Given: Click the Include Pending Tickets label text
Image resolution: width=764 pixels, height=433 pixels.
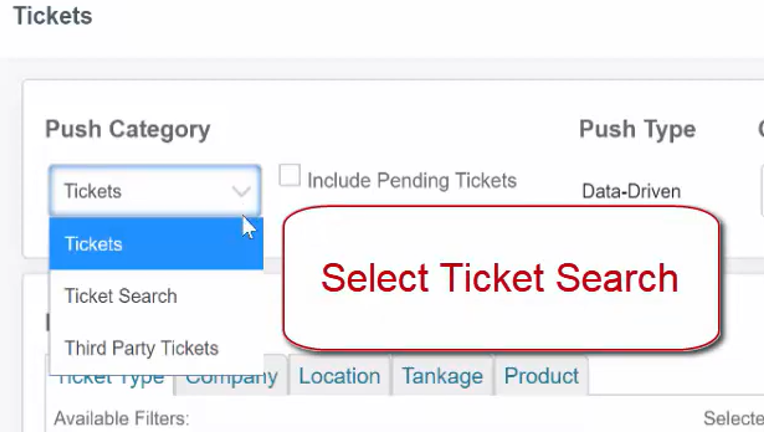Looking at the screenshot, I should click(x=411, y=181).
